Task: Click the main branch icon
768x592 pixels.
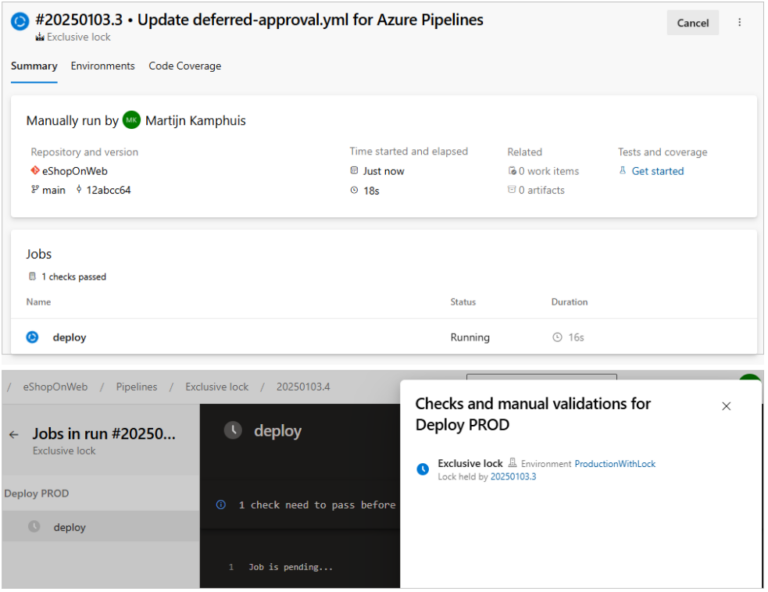Action: (x=35, y=189)
